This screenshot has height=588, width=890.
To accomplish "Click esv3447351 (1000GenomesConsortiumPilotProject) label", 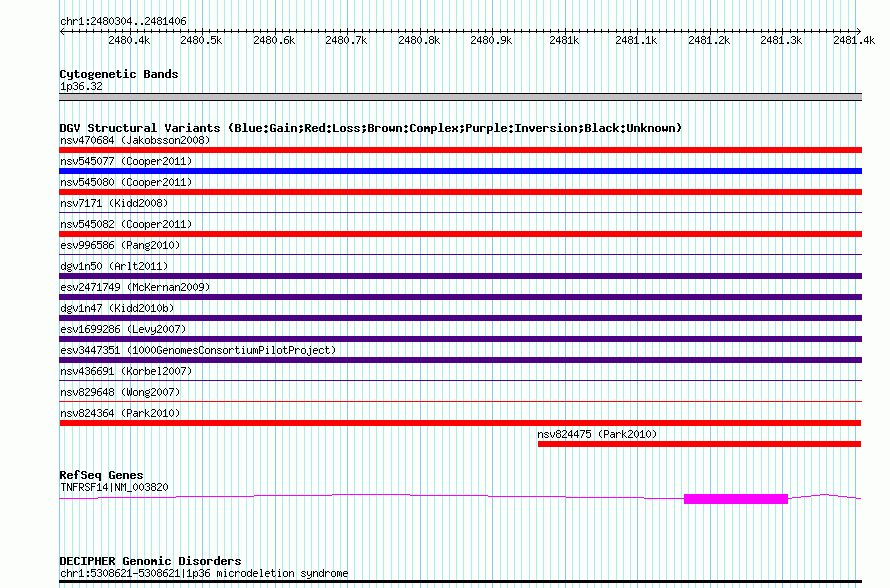I will click(x=198, y=350).
